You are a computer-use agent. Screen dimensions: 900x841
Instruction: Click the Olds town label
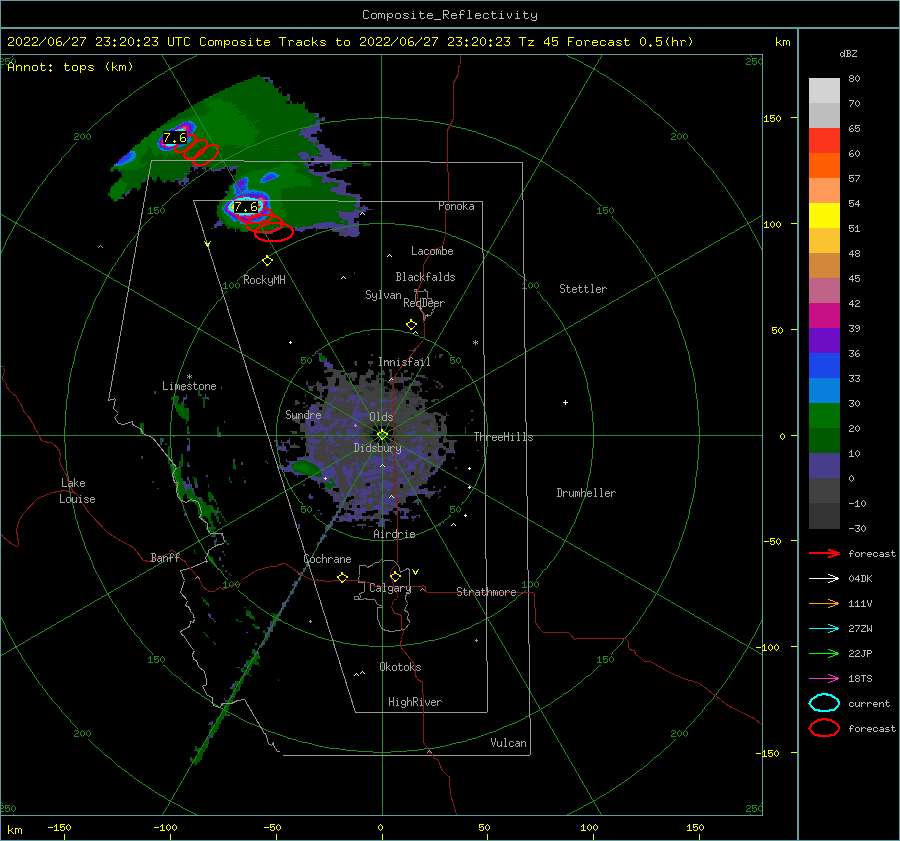[x=381, y=417]
